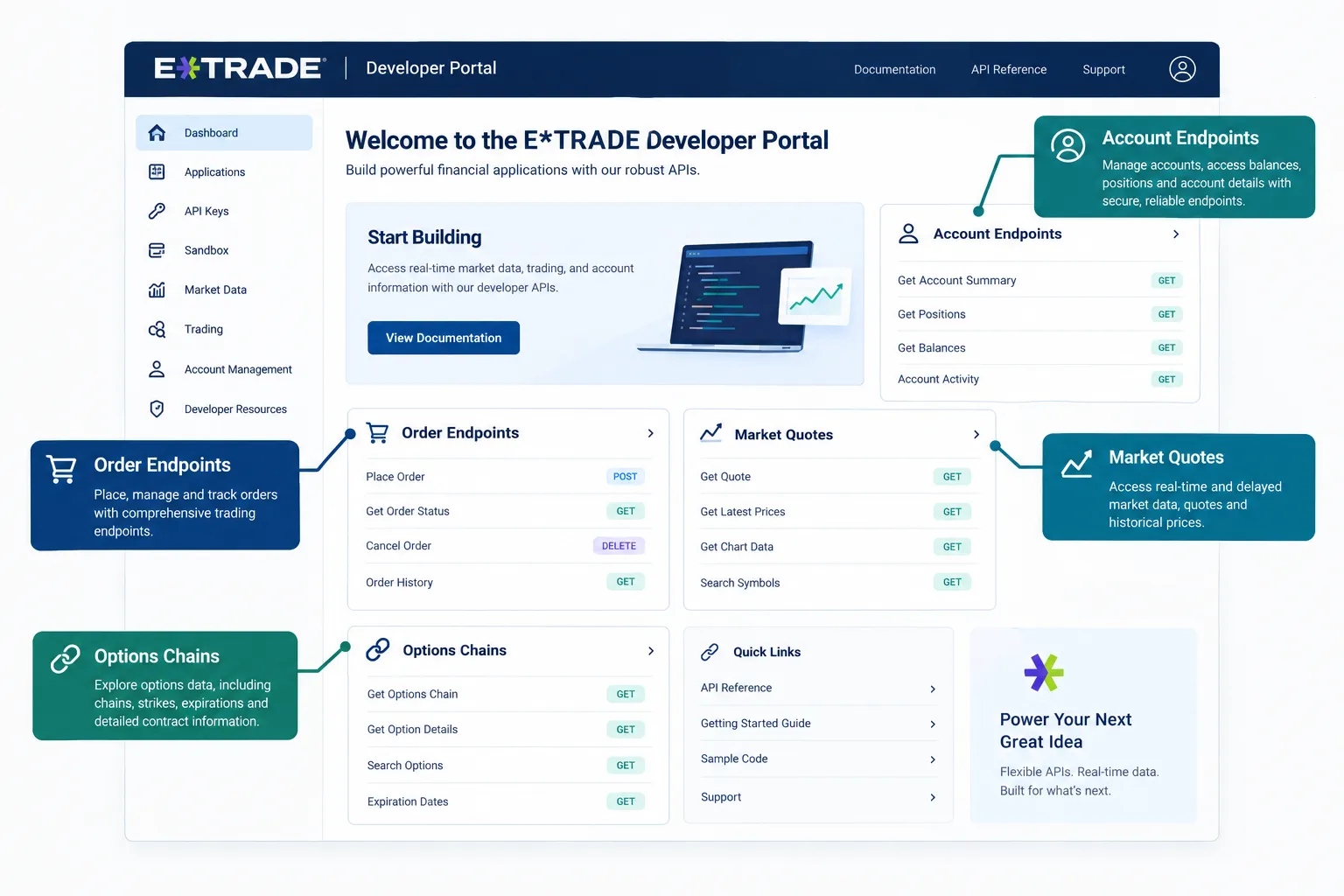Click the Search Symbols endpoint
Image resolution: width=1344 pixels, height=896 pixels.
[x=836, y=583]
